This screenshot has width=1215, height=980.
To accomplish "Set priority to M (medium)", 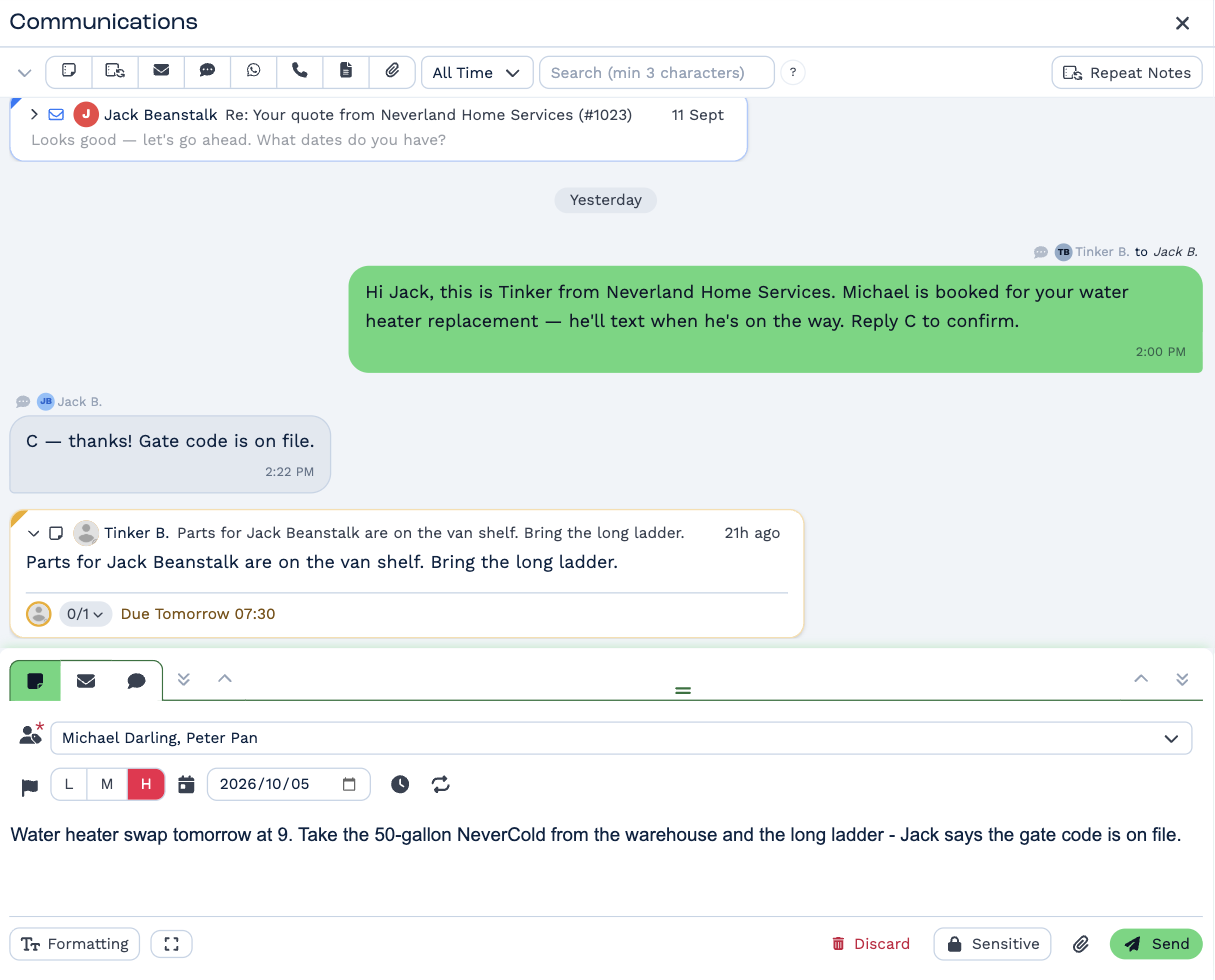I will [107, 785].
